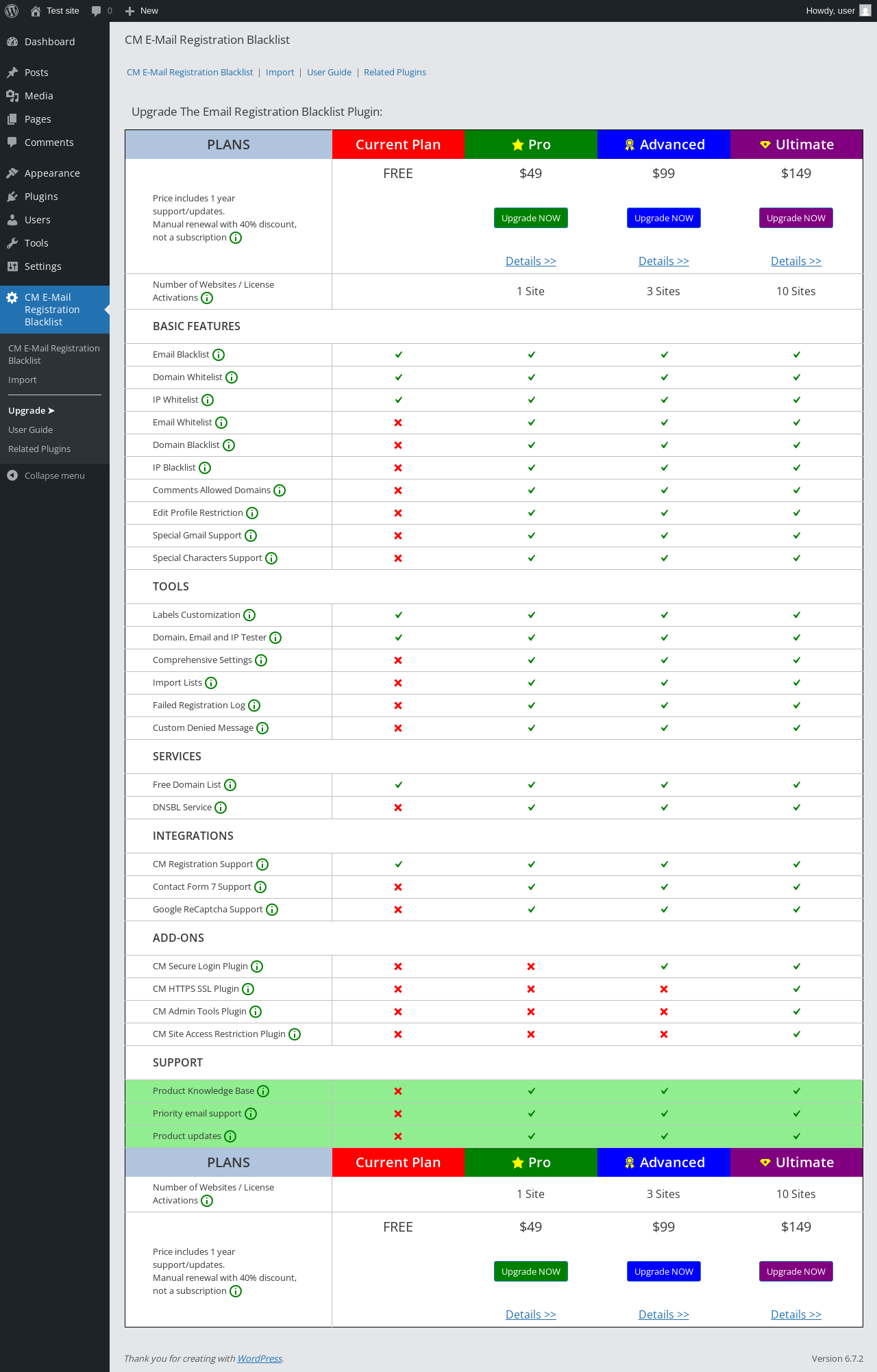Click the info icon next to IP Whitelist
This screenshot has height=1372, width=877.
[208, 400]
